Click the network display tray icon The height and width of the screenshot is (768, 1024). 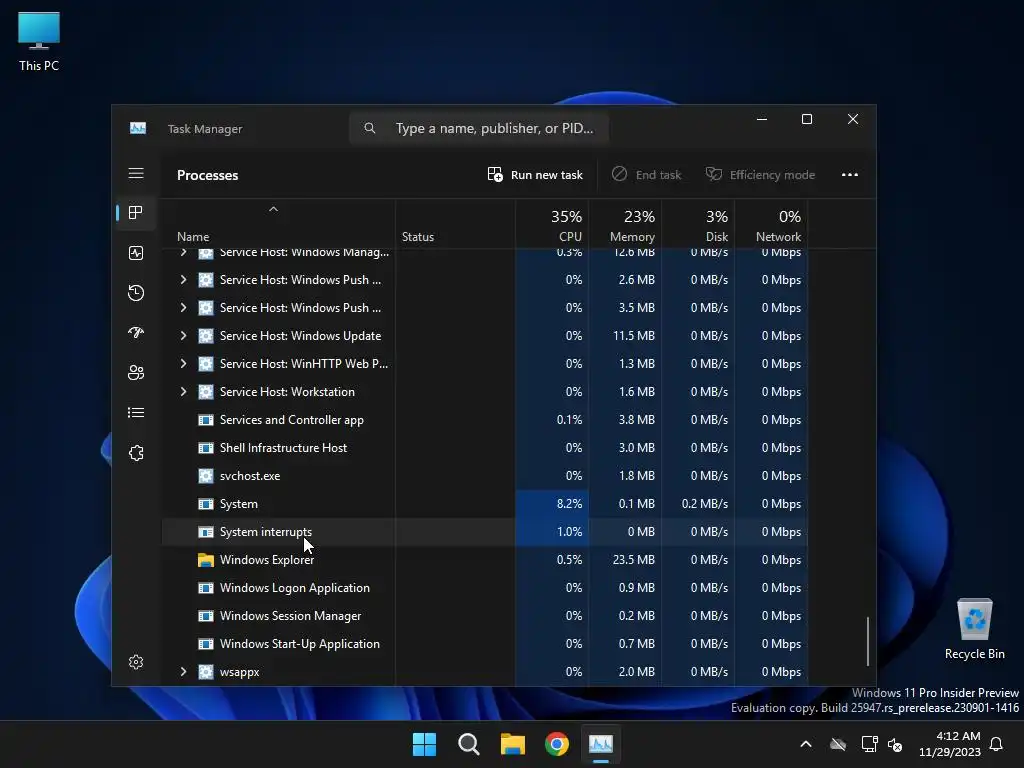[869, 744]
